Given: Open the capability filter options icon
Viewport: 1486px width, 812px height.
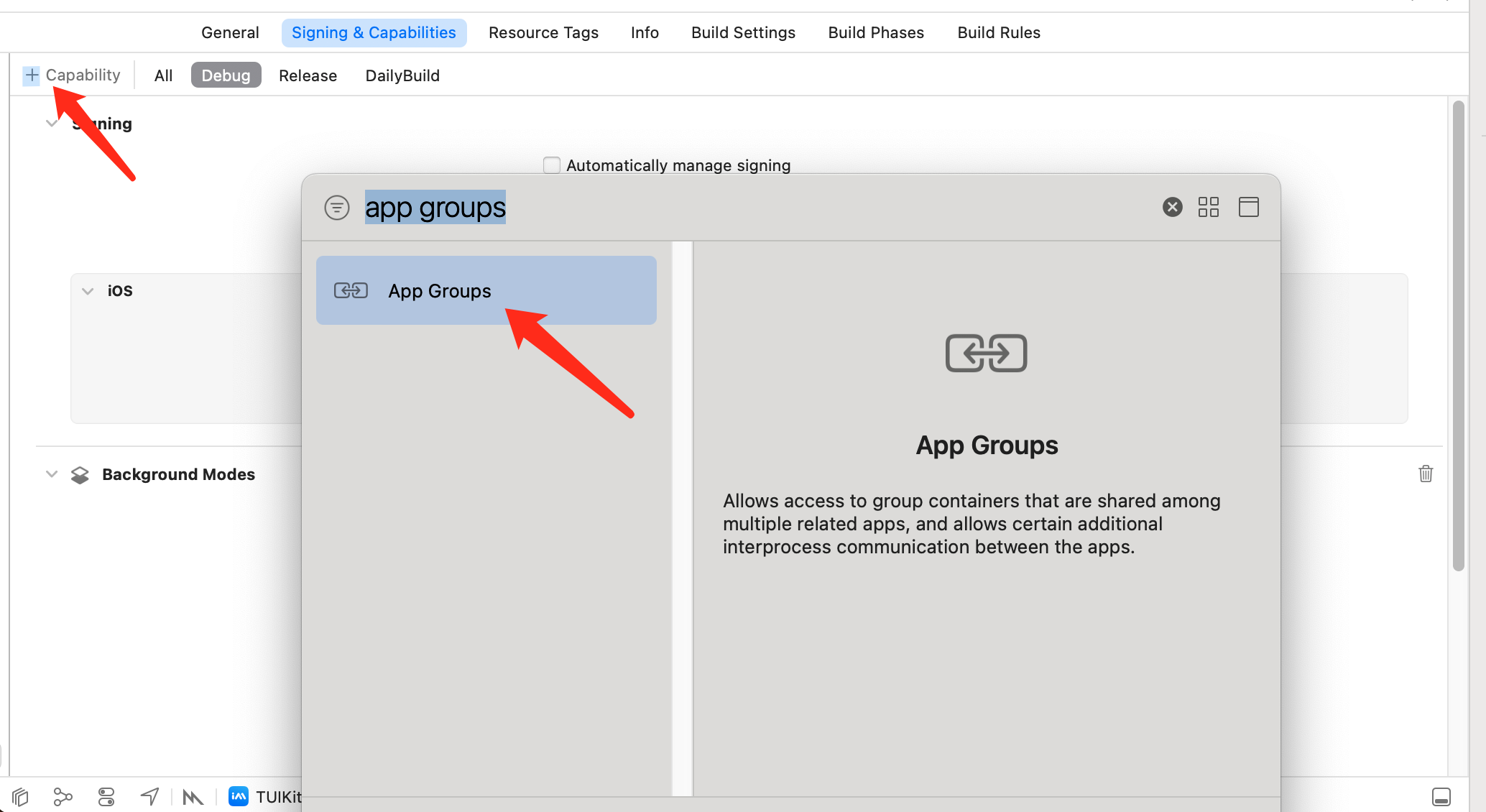Looking at the screenshot, I should click(x=336, y=208).
